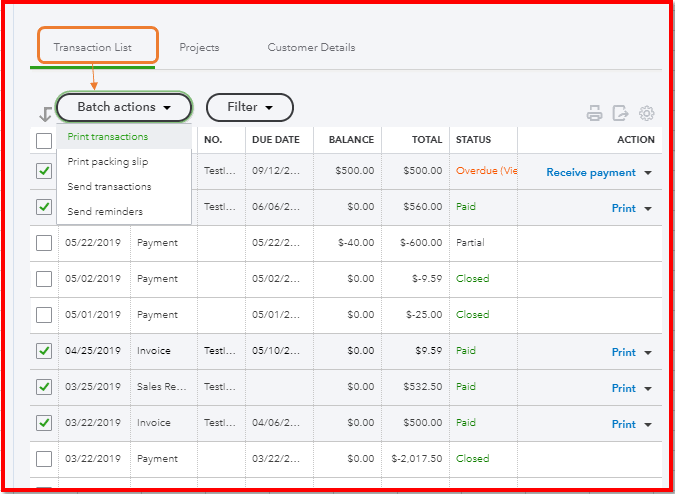This screenshot has width=675, height=494.
Task: Expand the Print arrow for the $9.59 invoice
Action: [648, 353]
